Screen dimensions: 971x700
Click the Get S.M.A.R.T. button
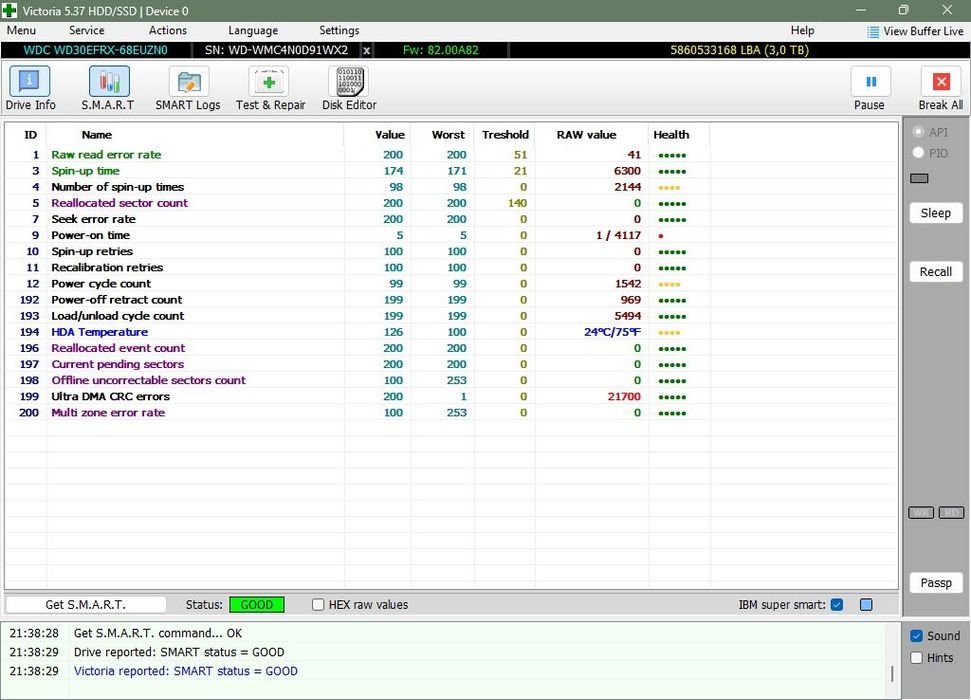[x=85, y=605]
